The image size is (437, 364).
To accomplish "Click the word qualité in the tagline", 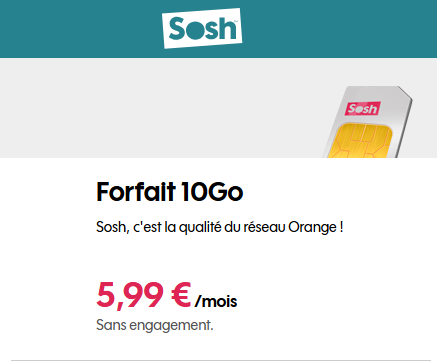I will click(x=200, y=228).
